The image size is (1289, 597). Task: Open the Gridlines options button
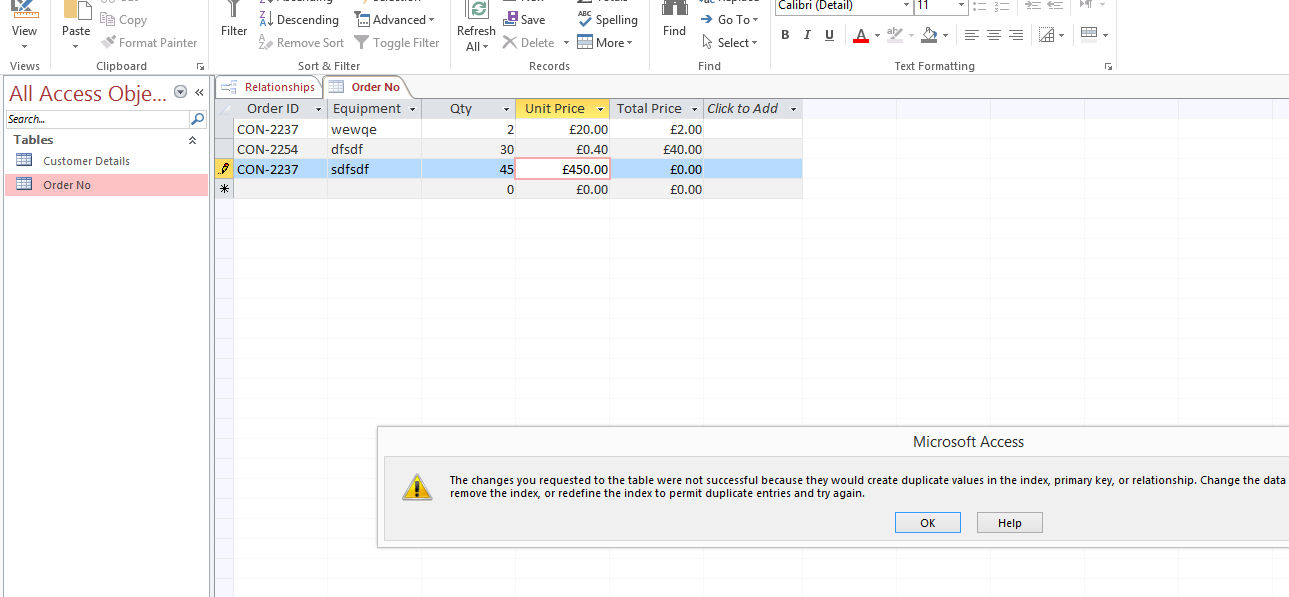point(1051,35)
